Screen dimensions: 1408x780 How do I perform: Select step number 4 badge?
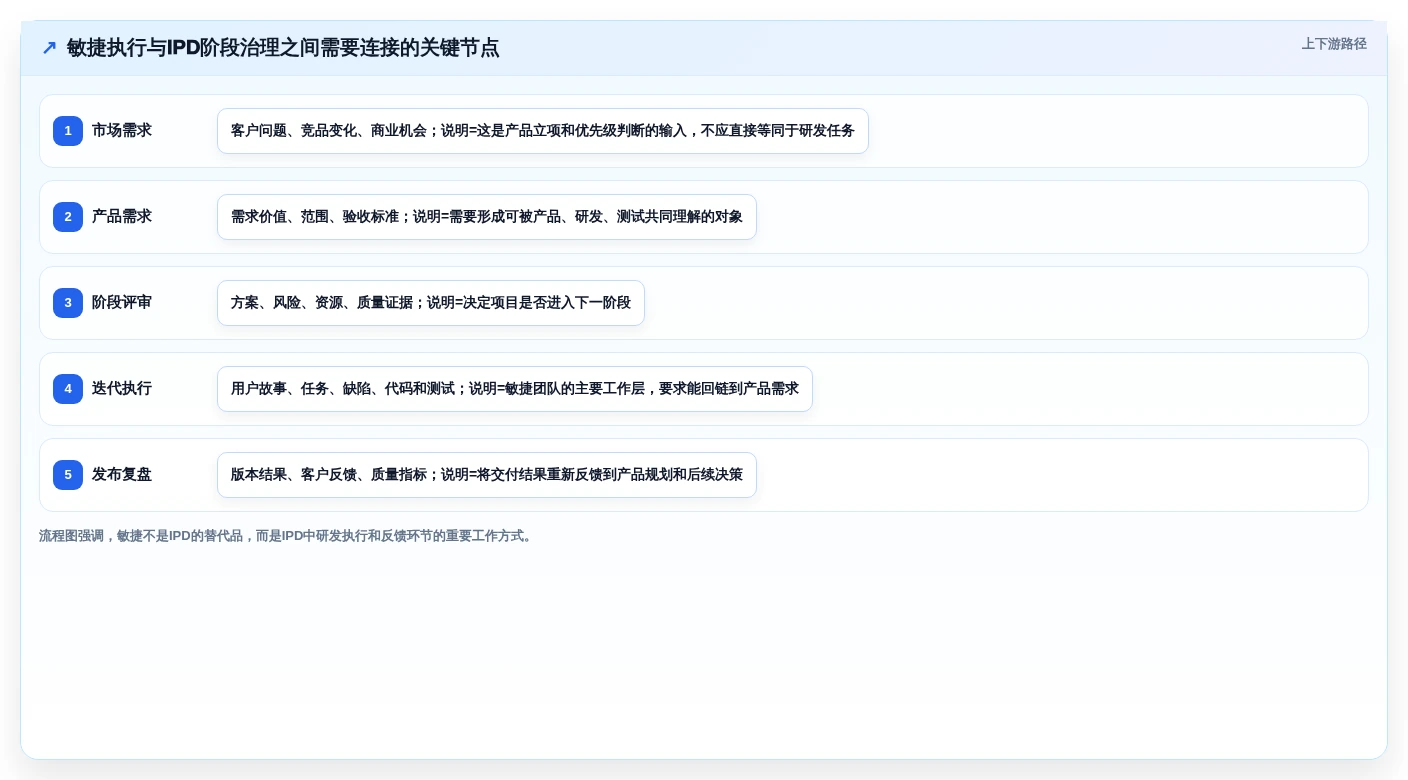tap(68, 389)
